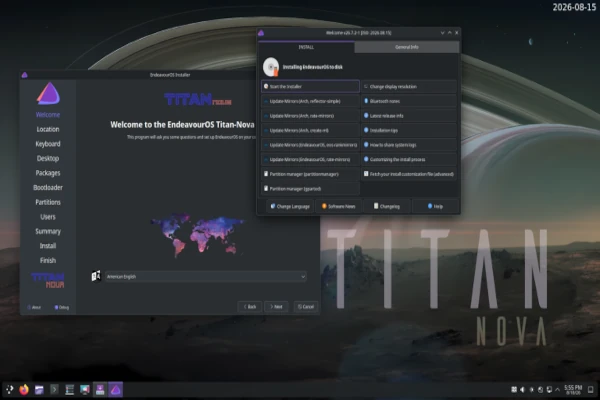This screenshot has height=400, width=600.
Task: Click the EndeavourOS logo atop installer sidebar
Action: tap(48, 93)
